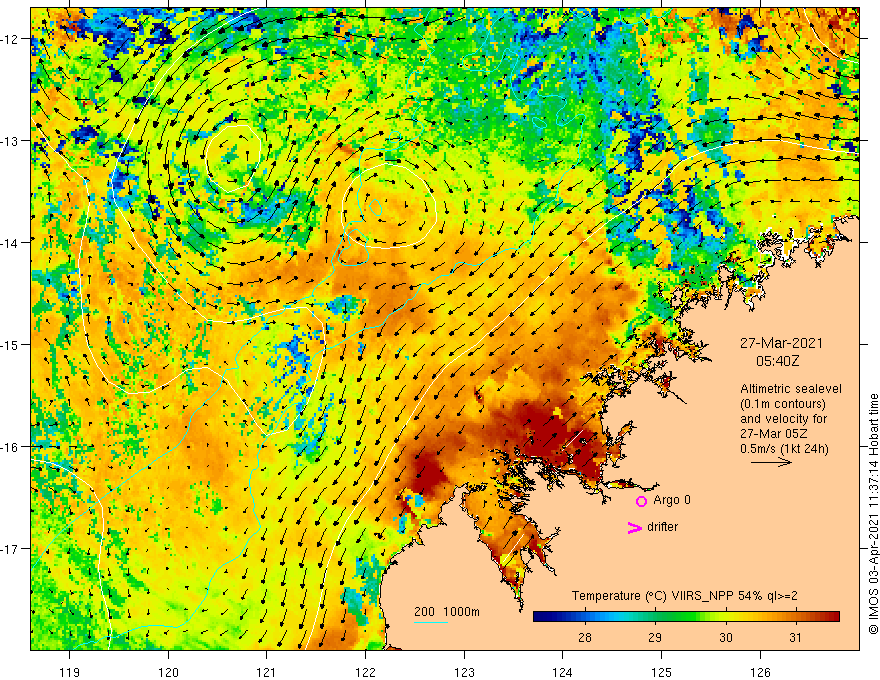Click the longitude axis label 119
The width and height of the screenshot is (880, 680).
[x=69, y=672]
